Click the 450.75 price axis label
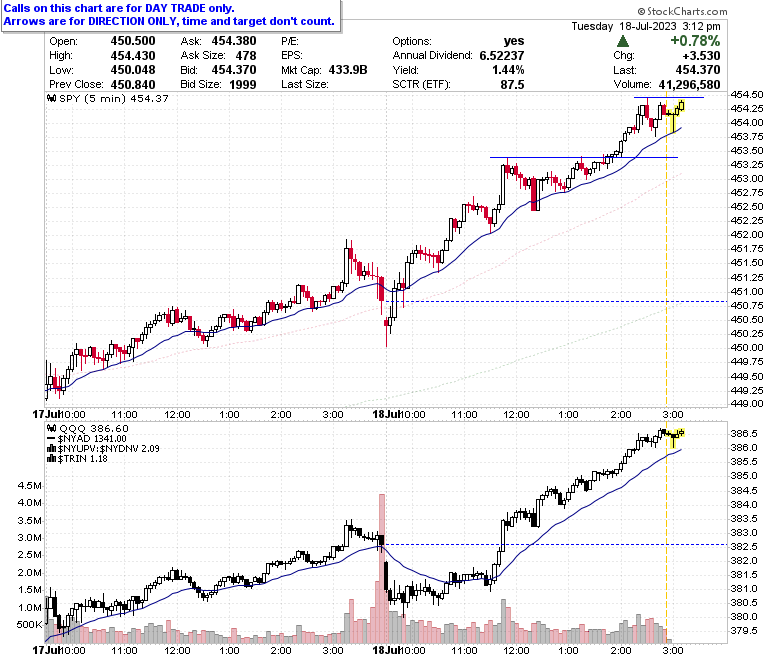 [747, 305]
